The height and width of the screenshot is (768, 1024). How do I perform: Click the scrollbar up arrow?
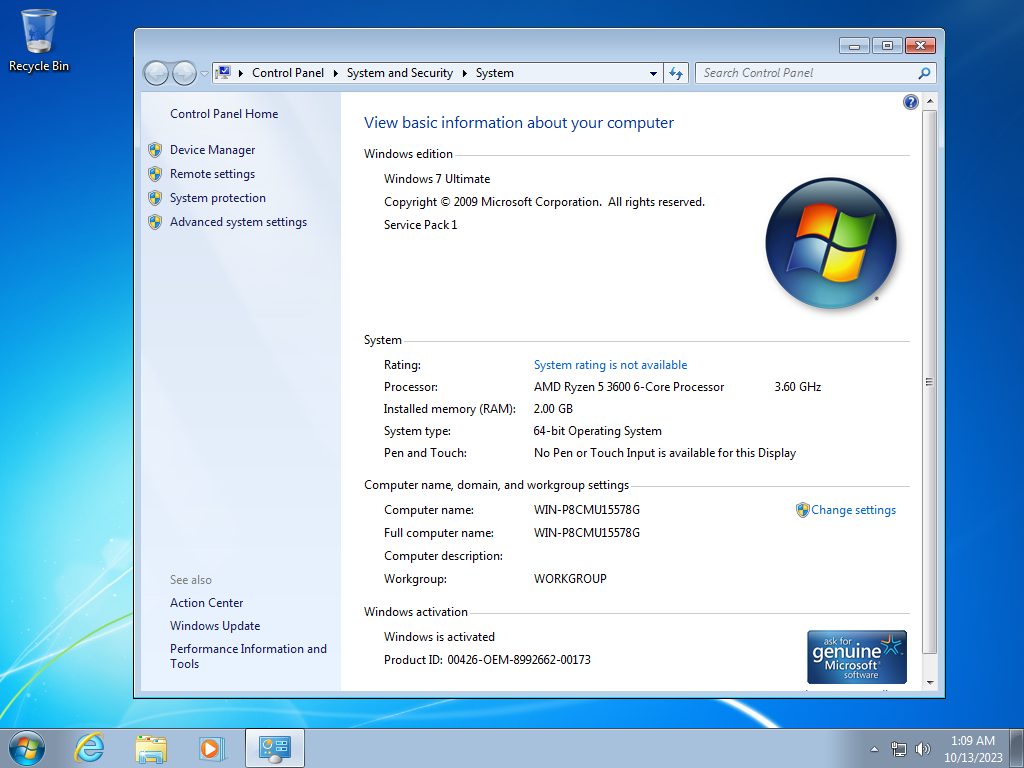click(x=930, y=102)
